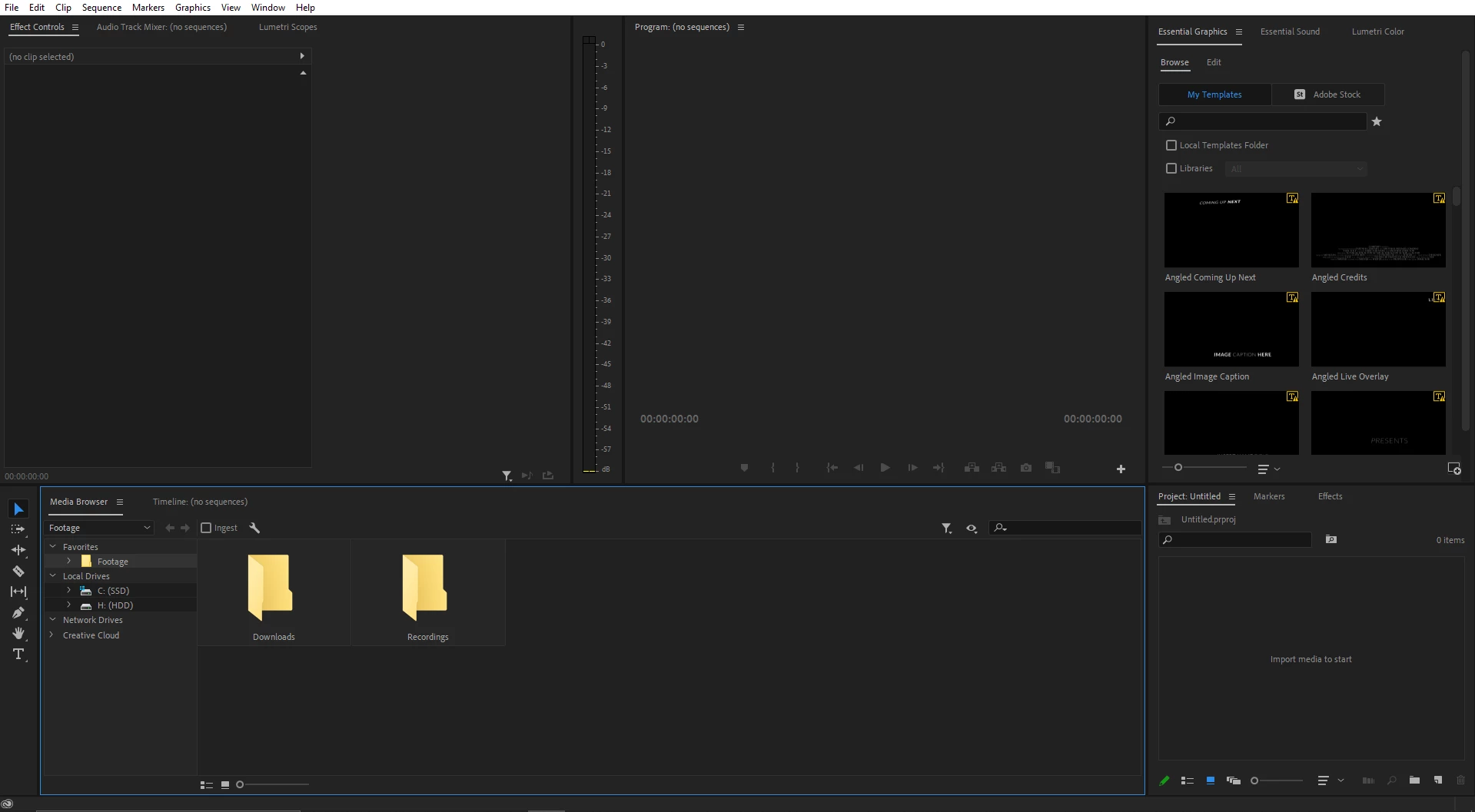
Task: Click the Freeform View icon in Project panel
Action: pos(1234,781)
